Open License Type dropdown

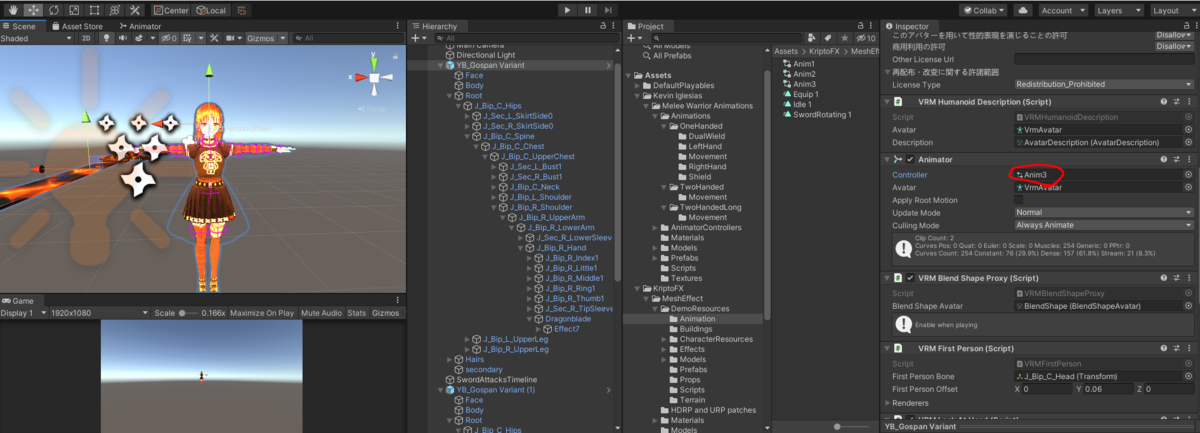click(1103, 85)
